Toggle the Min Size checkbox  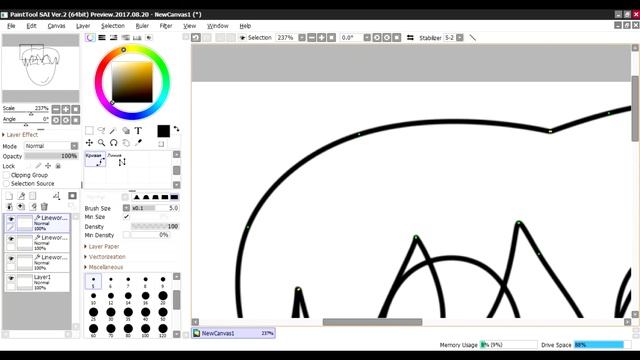[126, 217]
